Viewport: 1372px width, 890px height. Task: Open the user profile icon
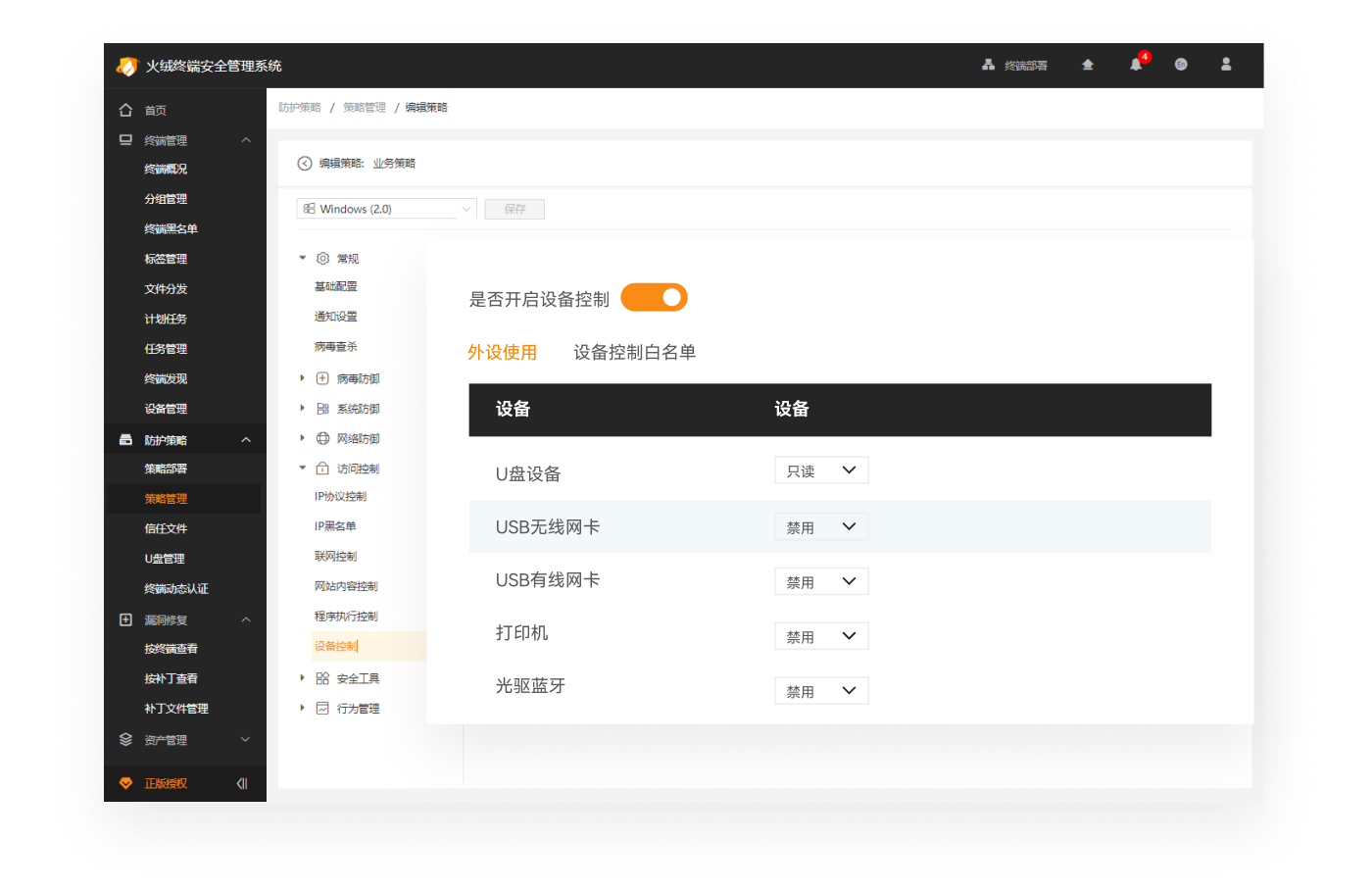point(1226,64)
